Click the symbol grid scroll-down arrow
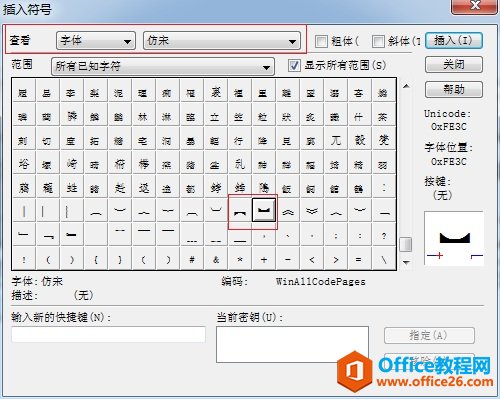 [406, 263]
